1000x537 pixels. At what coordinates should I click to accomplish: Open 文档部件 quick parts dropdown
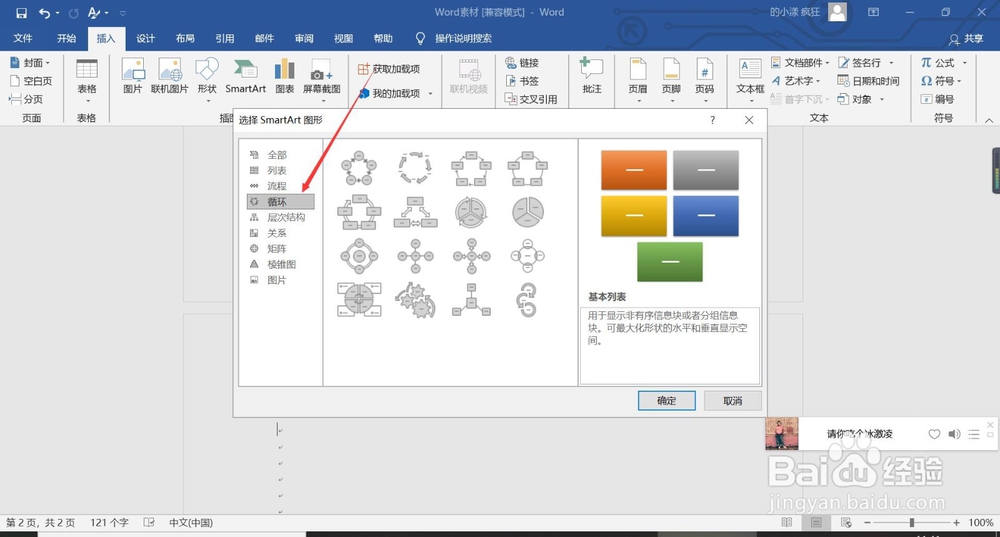(800, 63)
